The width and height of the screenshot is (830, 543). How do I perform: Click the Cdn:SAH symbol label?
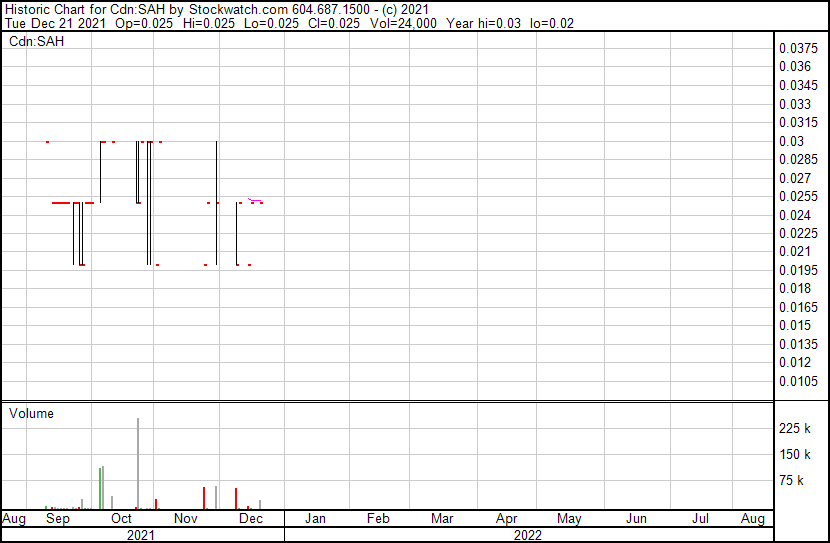click(x=37, y=41)
